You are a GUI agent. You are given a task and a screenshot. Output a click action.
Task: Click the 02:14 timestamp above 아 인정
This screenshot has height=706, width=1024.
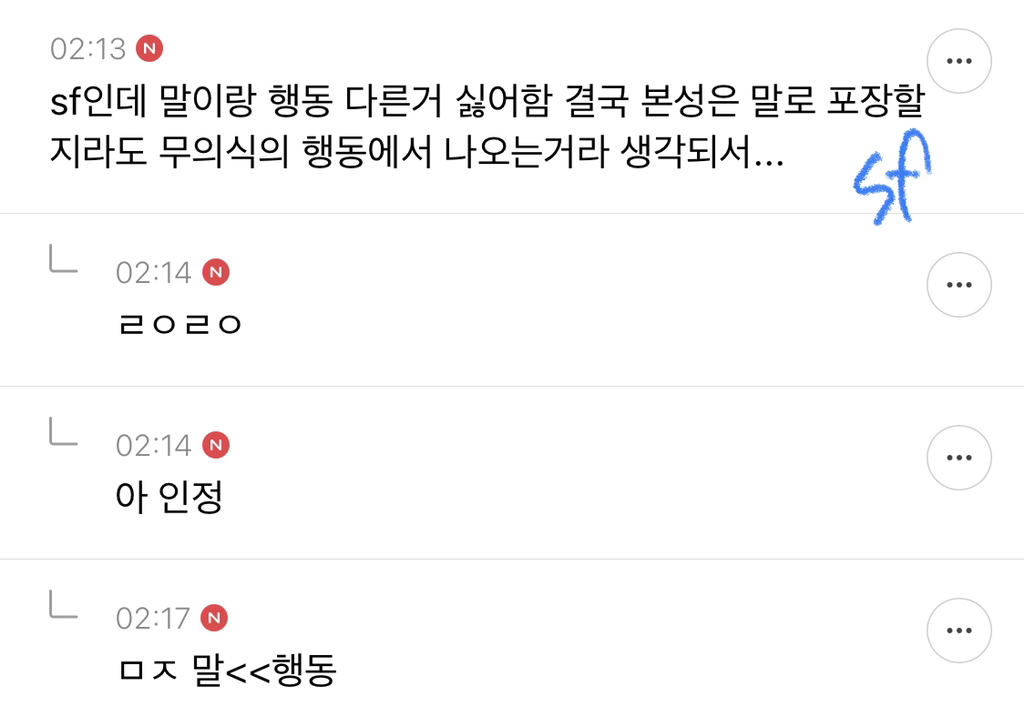153,445
